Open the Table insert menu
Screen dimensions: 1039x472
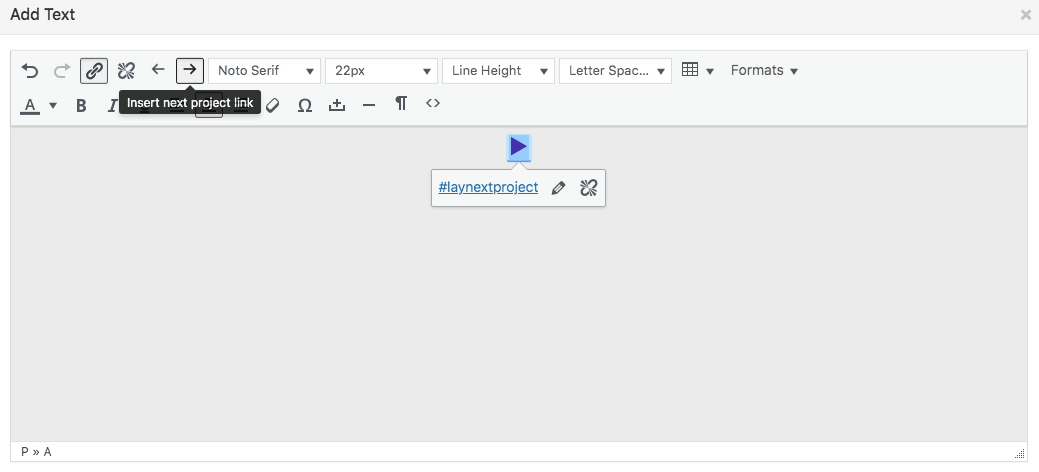697,71
